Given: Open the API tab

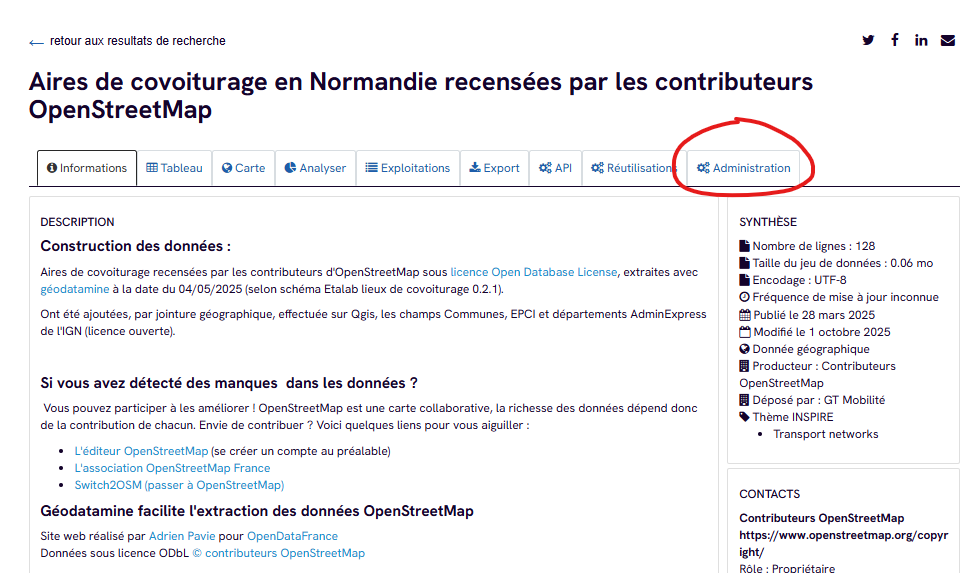Looking at the screenshot, I should (x=555, y=168).
